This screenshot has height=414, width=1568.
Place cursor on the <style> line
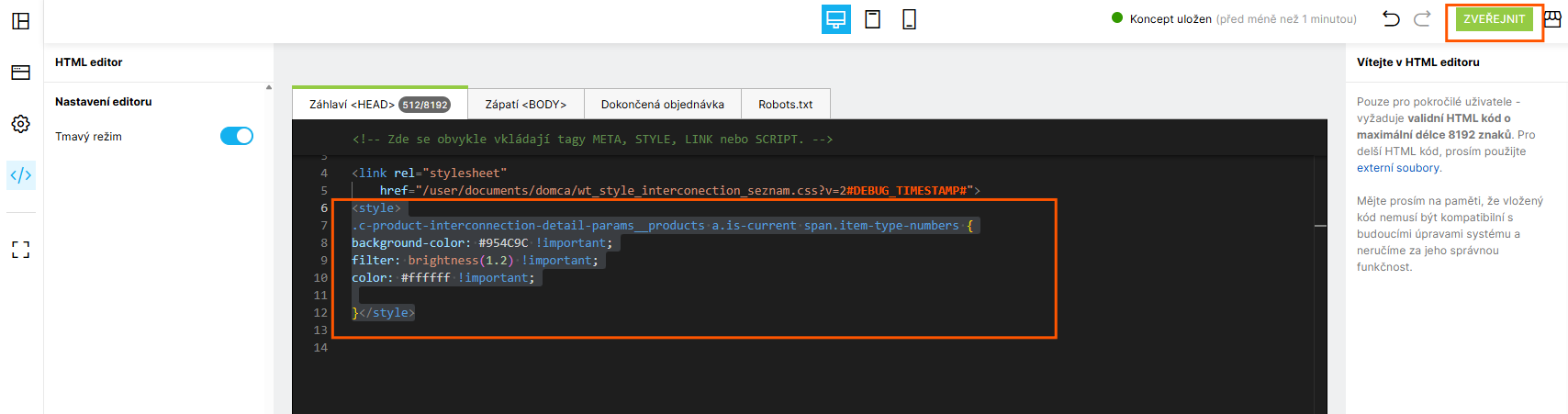click(376, 208)
